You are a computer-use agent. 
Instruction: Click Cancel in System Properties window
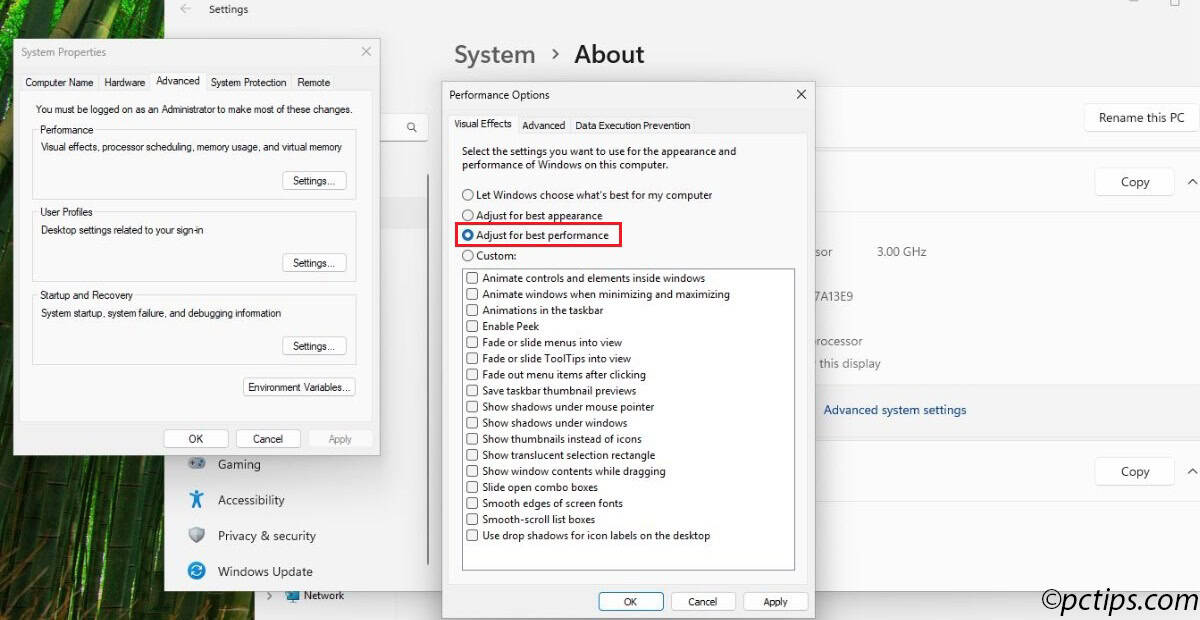[x=268, y=439]
